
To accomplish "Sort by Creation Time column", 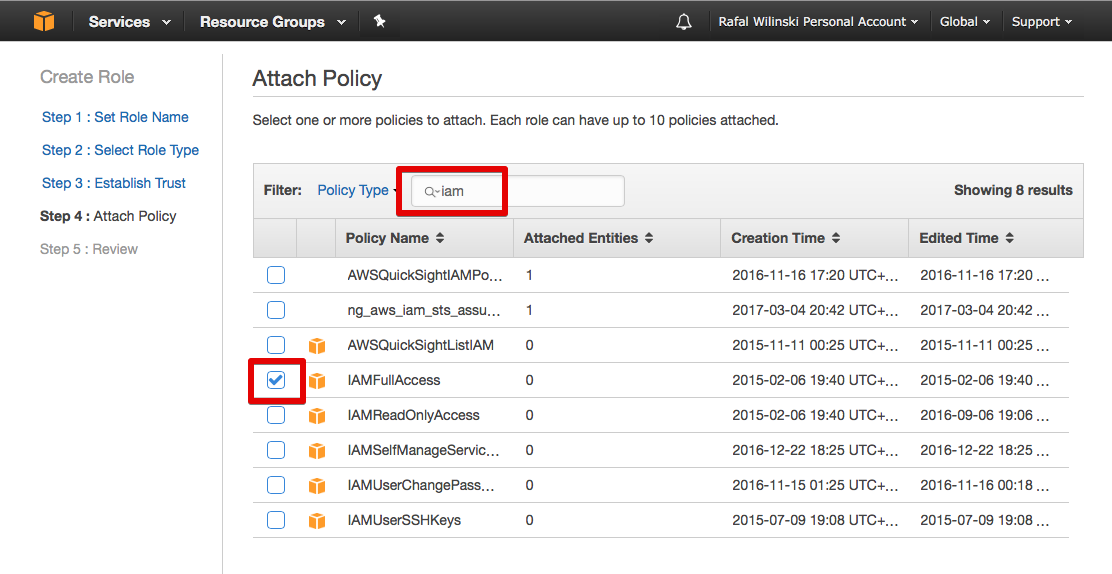I will click(785, 238).
